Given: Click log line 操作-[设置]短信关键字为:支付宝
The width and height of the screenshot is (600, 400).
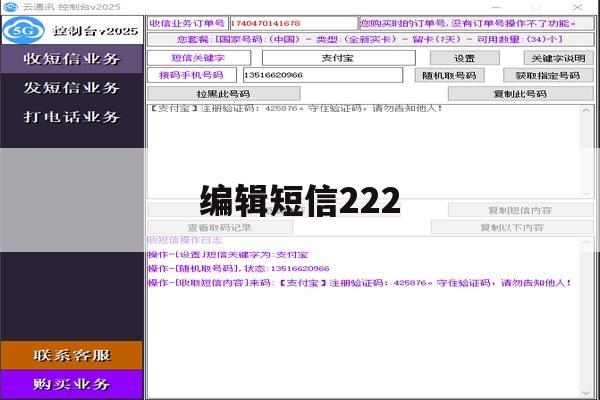Looking at the screenshot, I should tap(228, 255).
